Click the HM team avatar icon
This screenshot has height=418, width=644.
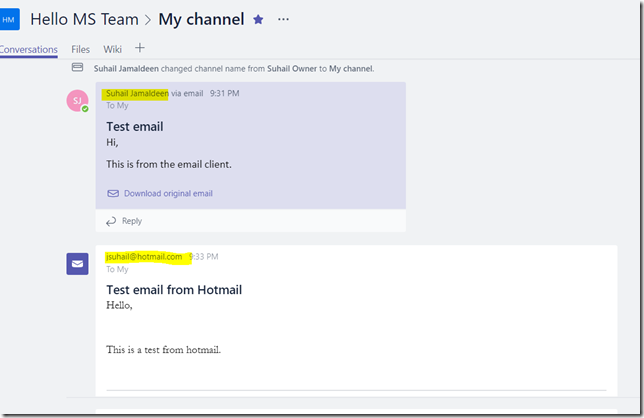pos(9,20)
